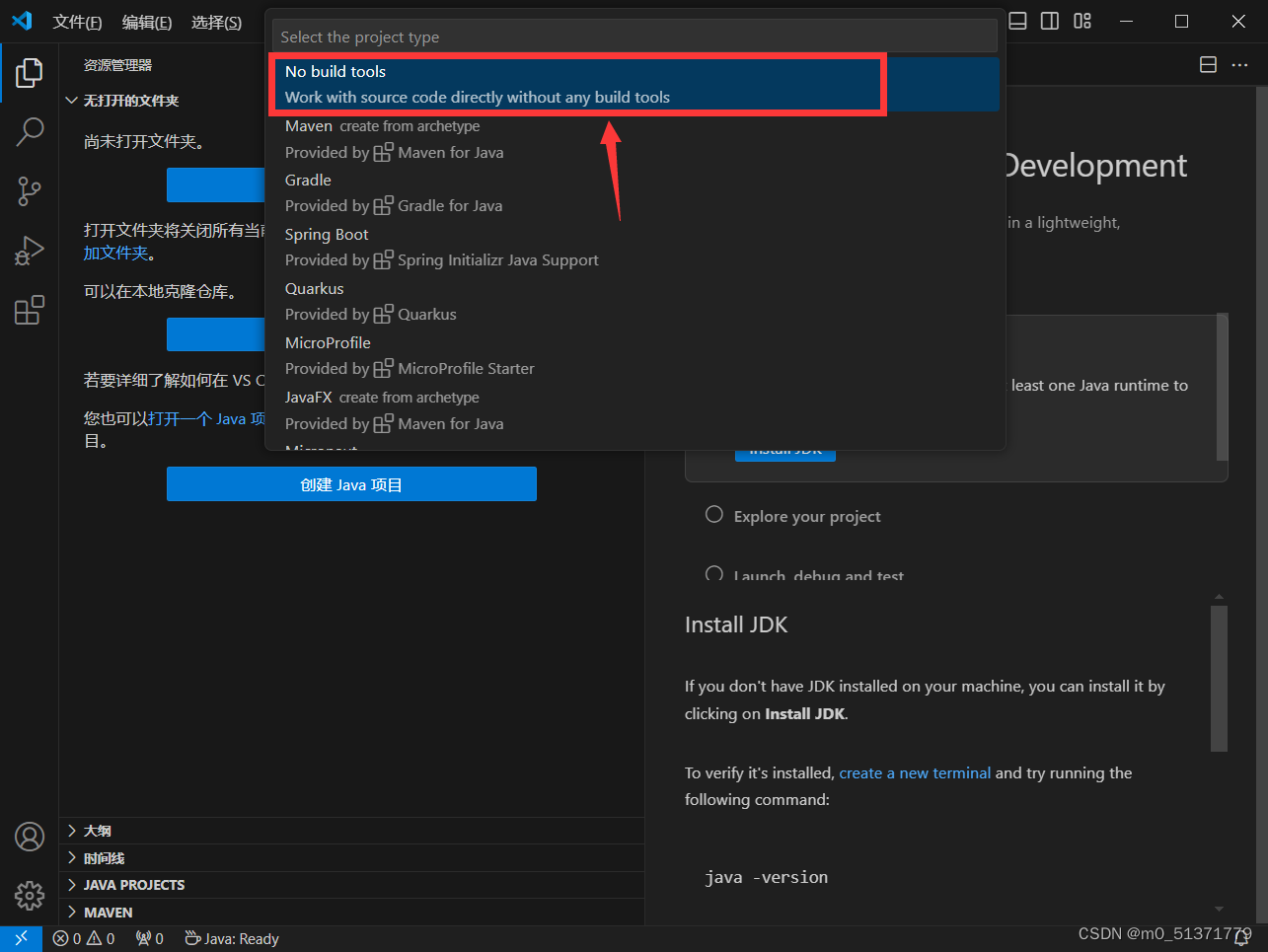Screen dimensions: 1268x952
Task: Show errors and warnings count
Action: pyautogui.click(x=84, y=939)
